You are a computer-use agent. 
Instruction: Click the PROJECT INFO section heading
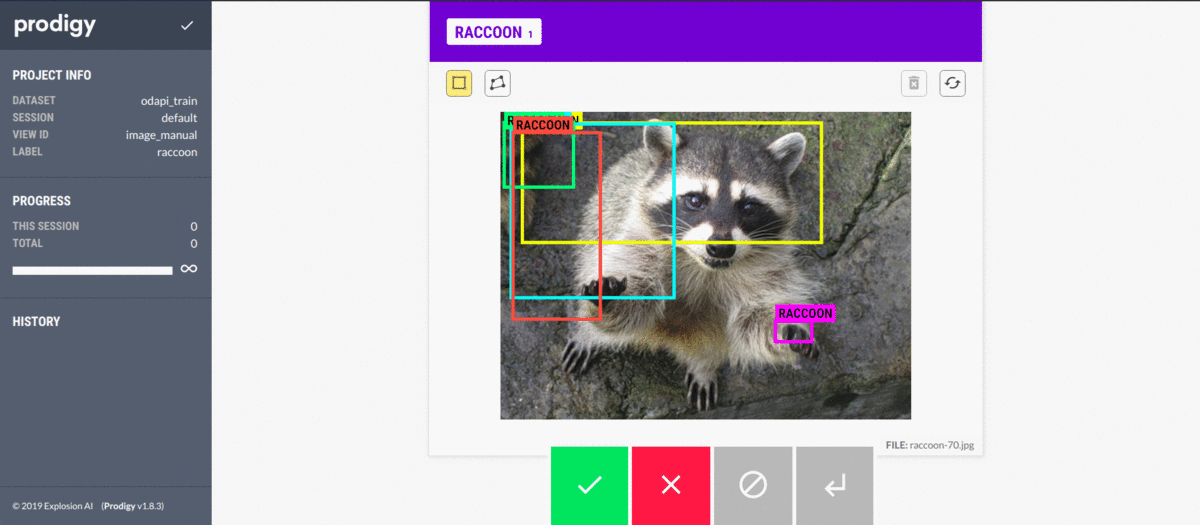52,75
